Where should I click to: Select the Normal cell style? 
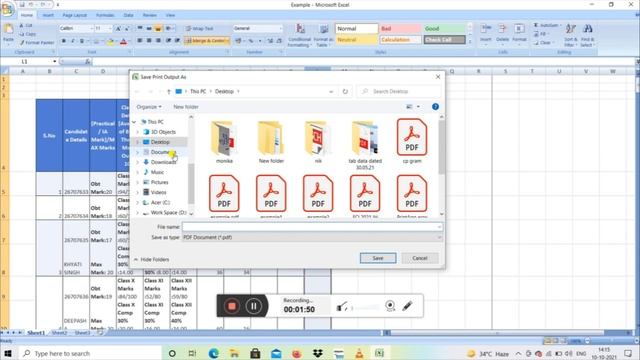point(356,29)
